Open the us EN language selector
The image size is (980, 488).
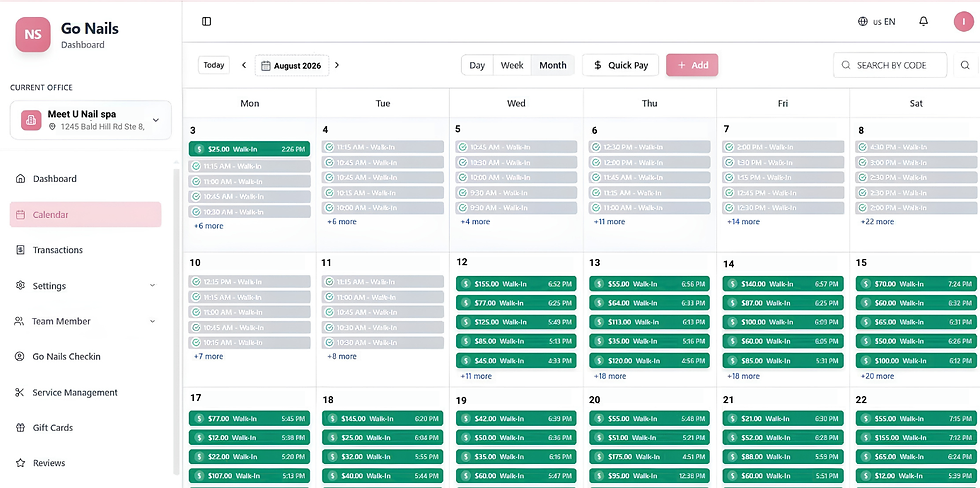click(876, 21)
